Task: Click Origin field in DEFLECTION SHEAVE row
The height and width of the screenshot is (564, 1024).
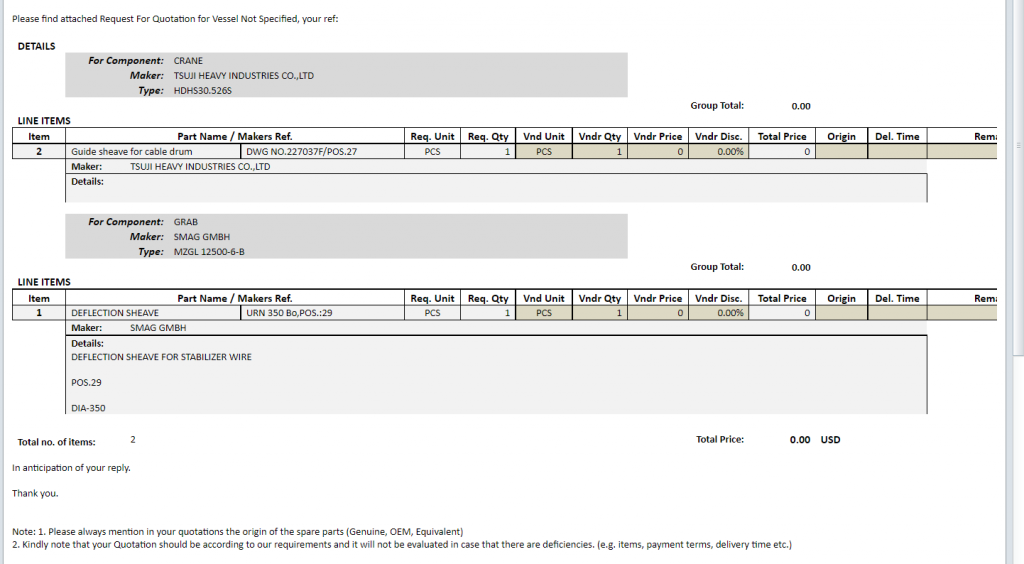Action: point(841,313)
